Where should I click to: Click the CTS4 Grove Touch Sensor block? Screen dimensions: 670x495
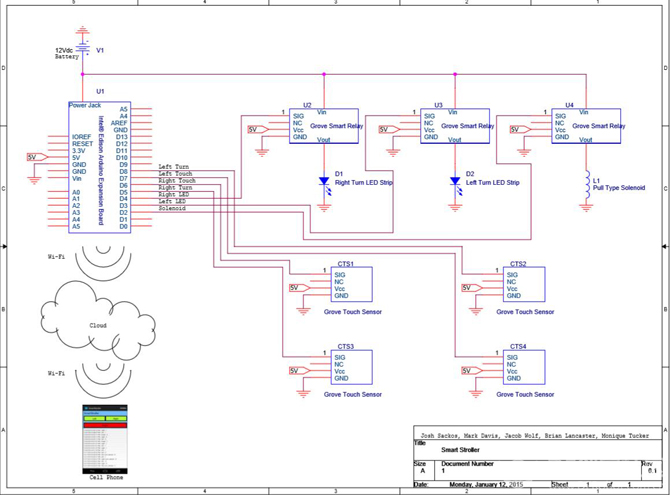click(x=524, y=367)
